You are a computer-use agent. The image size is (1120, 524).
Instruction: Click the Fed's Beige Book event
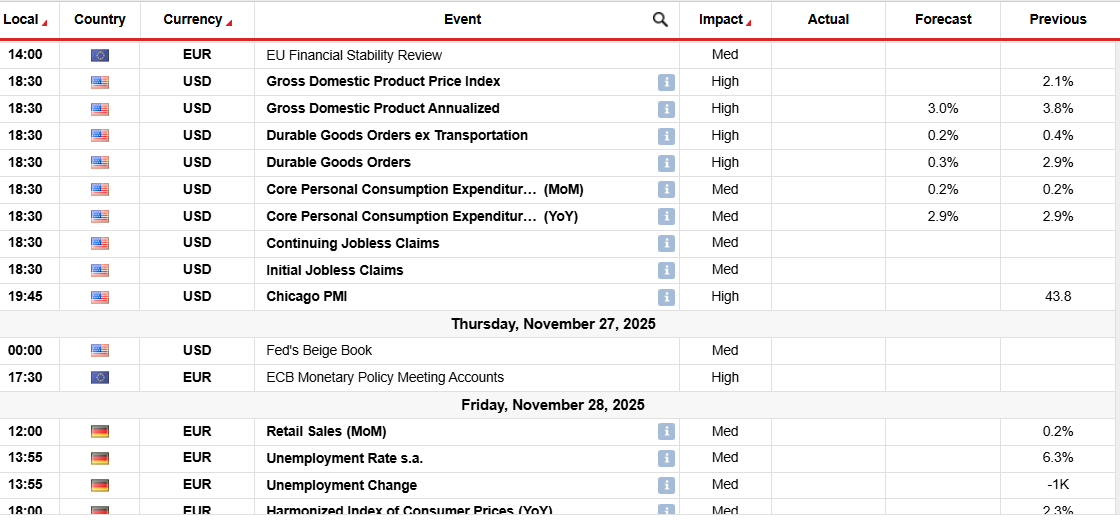(x=319, y=350)
